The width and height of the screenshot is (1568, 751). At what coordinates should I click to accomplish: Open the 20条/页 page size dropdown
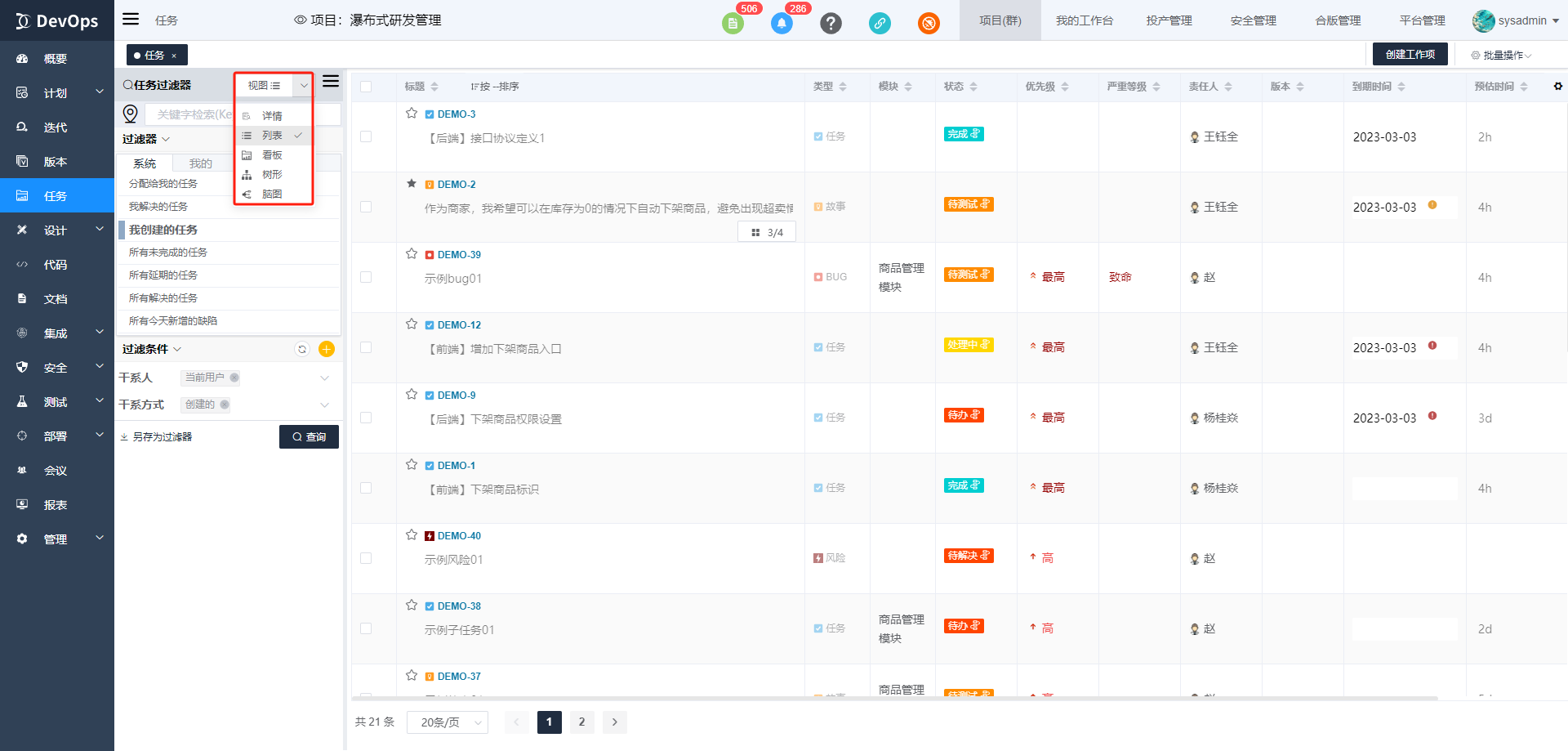click(448, 722)
